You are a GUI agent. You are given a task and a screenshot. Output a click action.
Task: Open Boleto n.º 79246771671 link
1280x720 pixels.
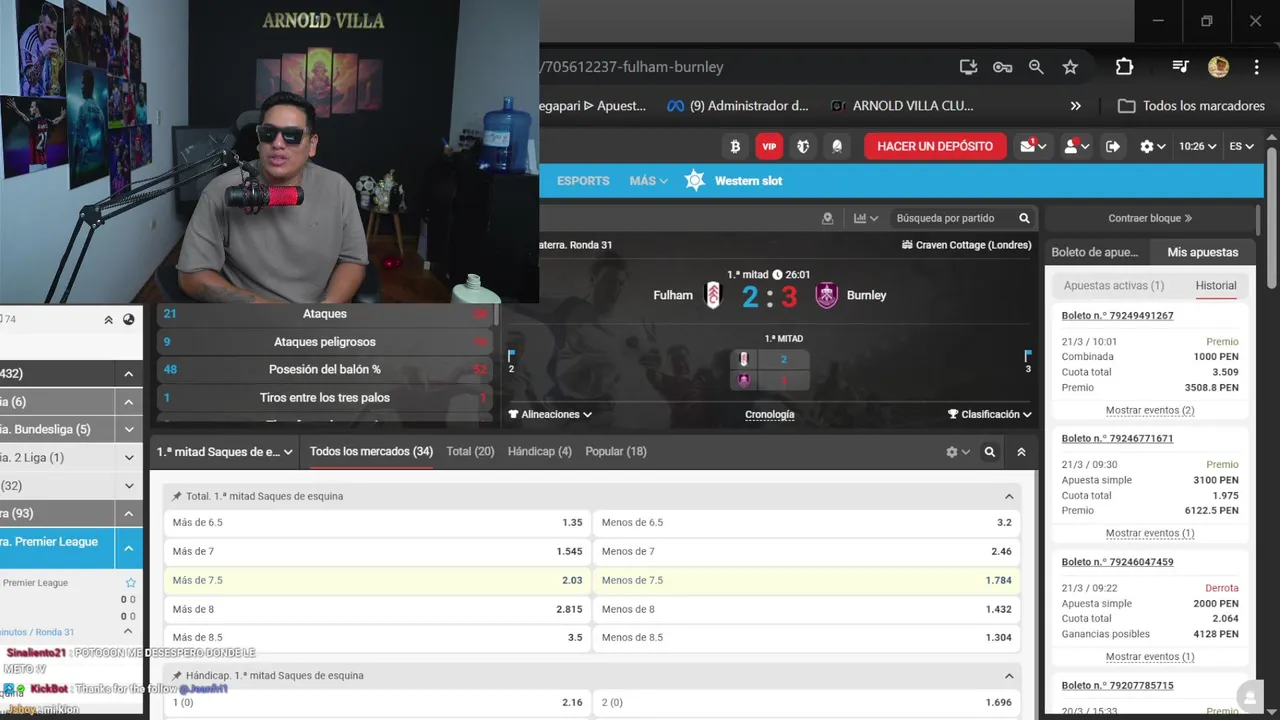1118,438
